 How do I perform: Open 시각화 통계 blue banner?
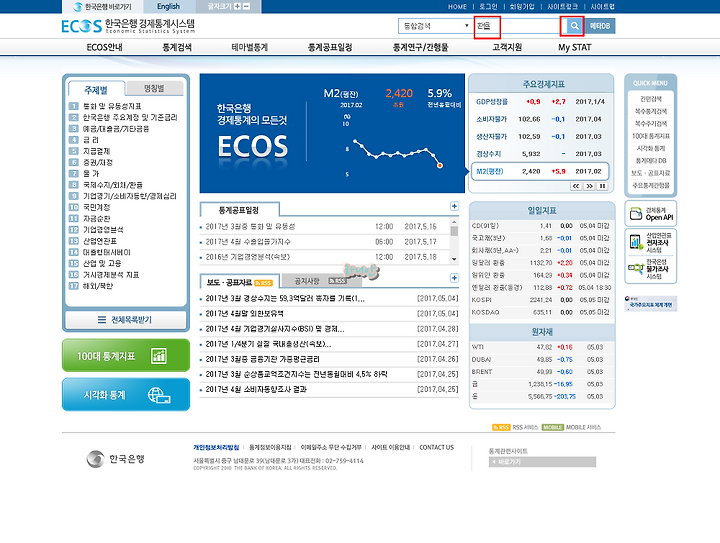126,394
